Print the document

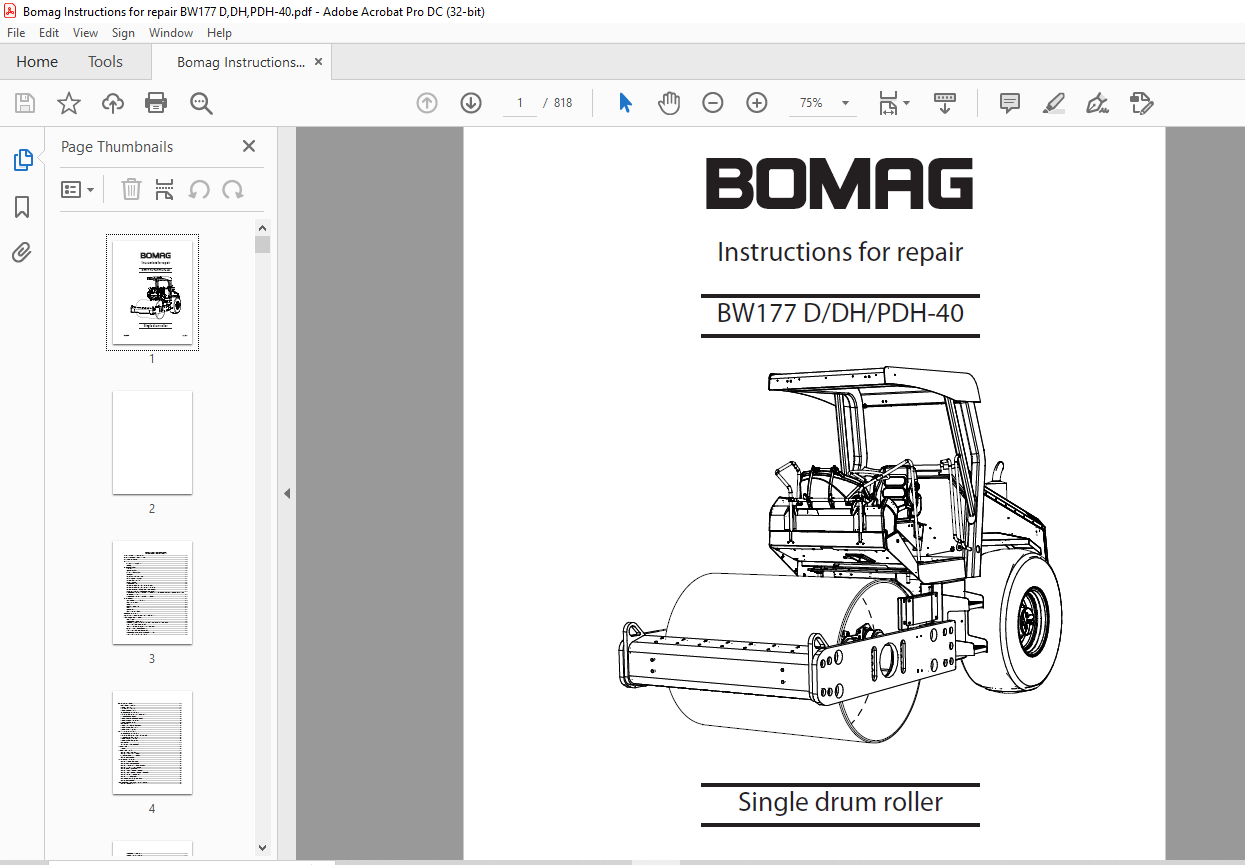pyautogui.click(x=156, y=103)
